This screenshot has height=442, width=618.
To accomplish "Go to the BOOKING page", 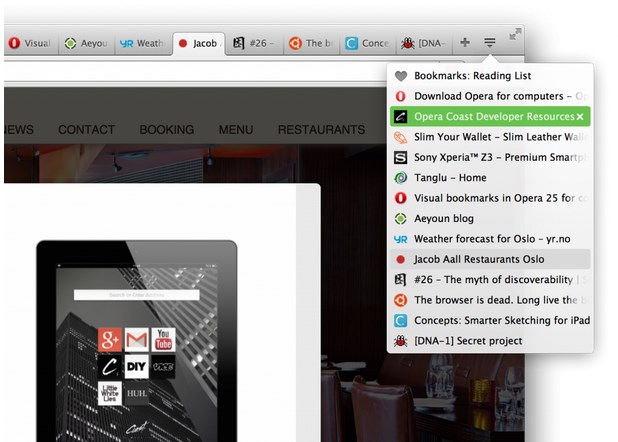I will [166, 129].
